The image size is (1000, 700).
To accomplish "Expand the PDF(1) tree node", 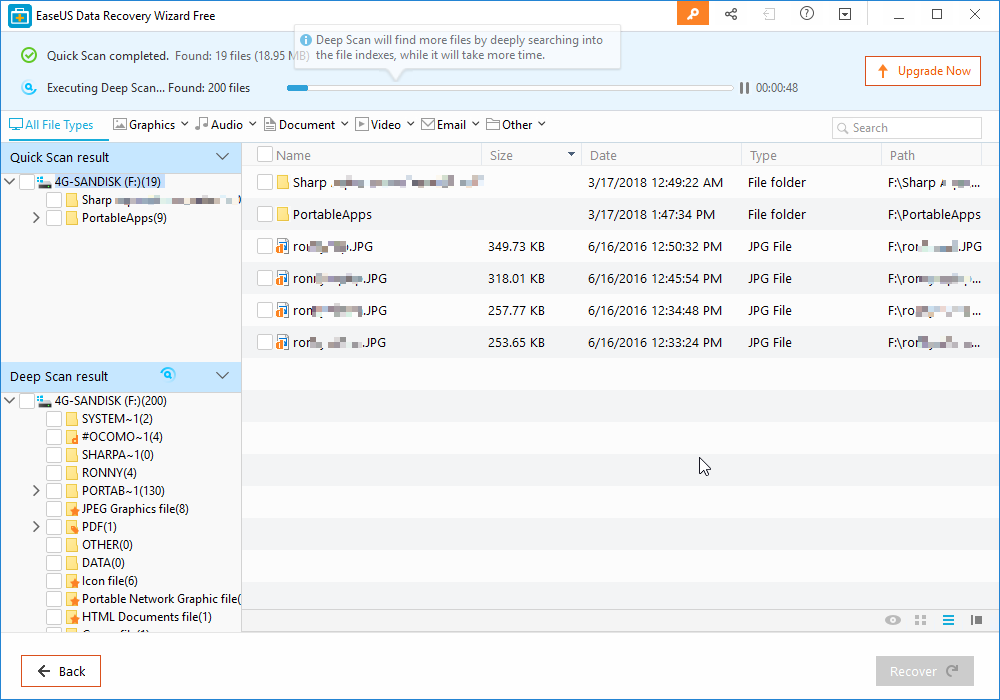I will click(36, 527).
